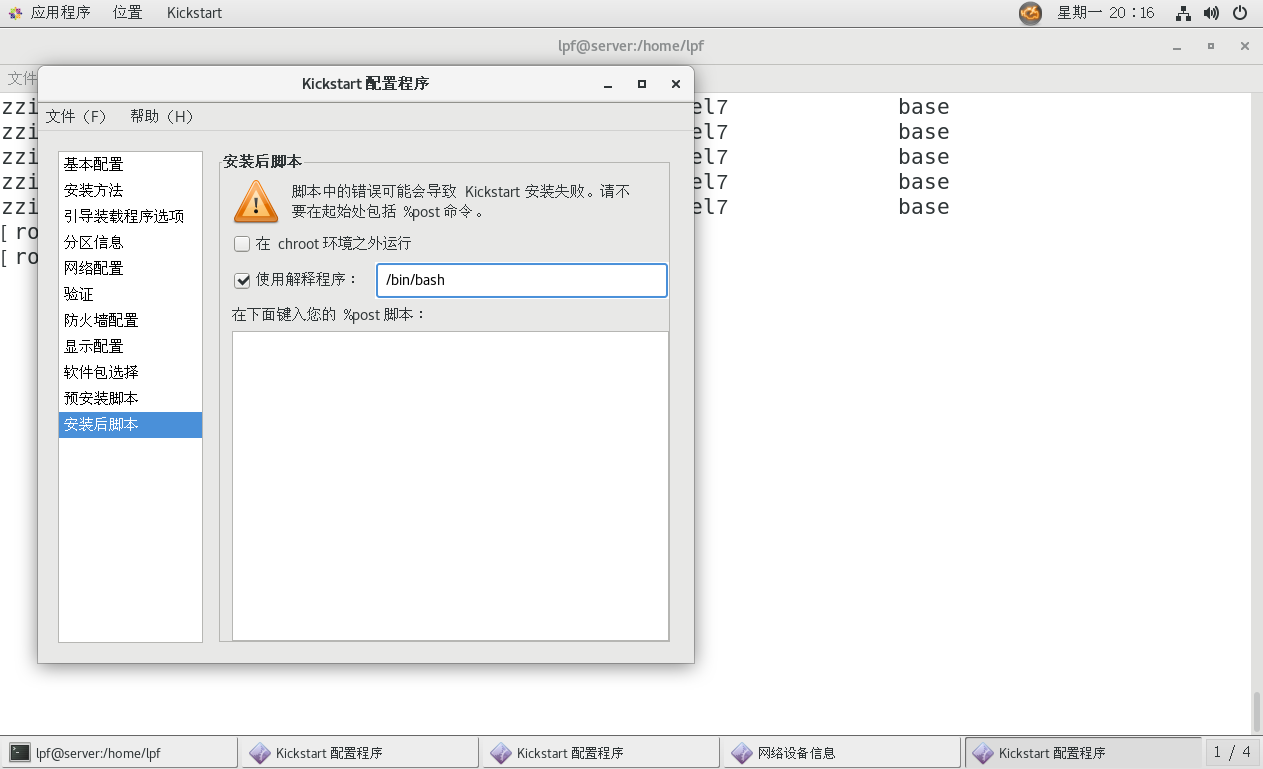Click the workspace switcher showing 1 / 4

click(x=1232, y=753)
